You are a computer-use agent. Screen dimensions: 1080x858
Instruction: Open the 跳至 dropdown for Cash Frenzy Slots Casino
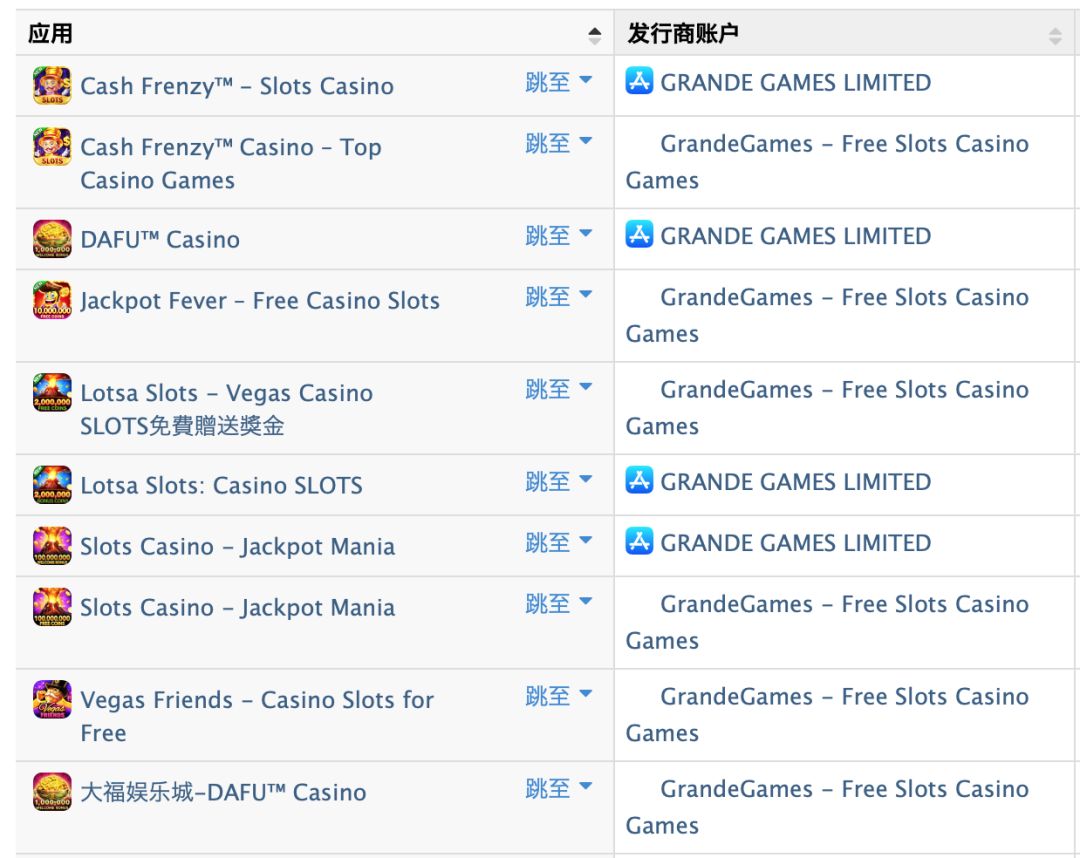point(559,82)
